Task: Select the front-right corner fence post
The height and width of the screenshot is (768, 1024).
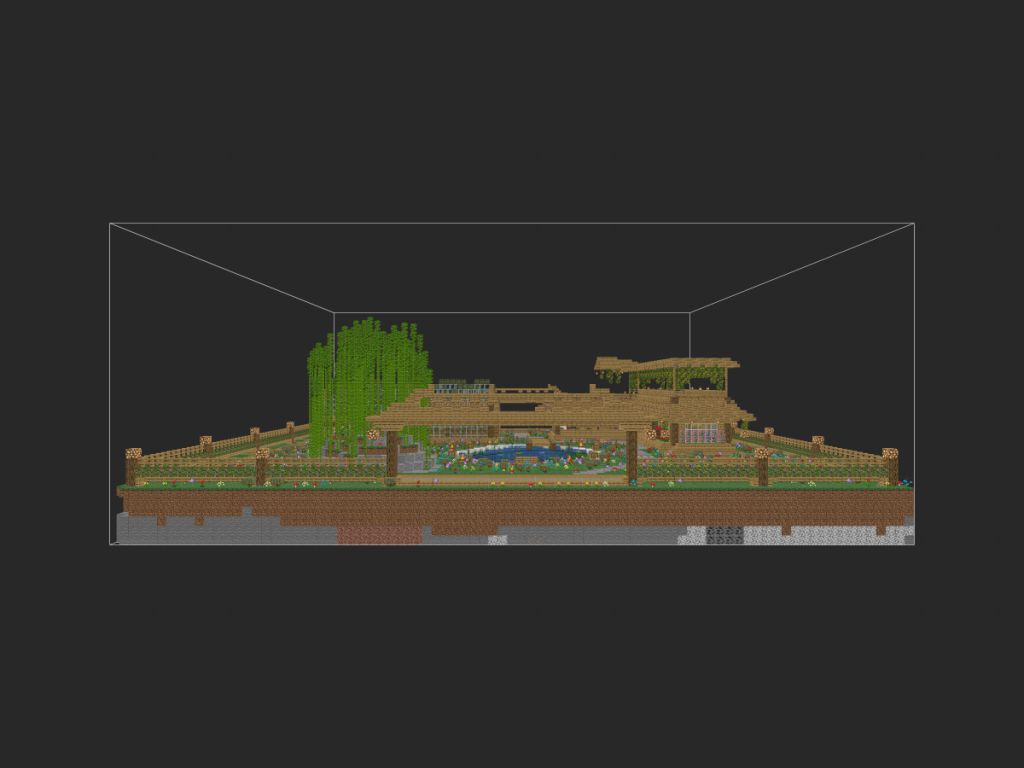Action: tap(890, 467)
